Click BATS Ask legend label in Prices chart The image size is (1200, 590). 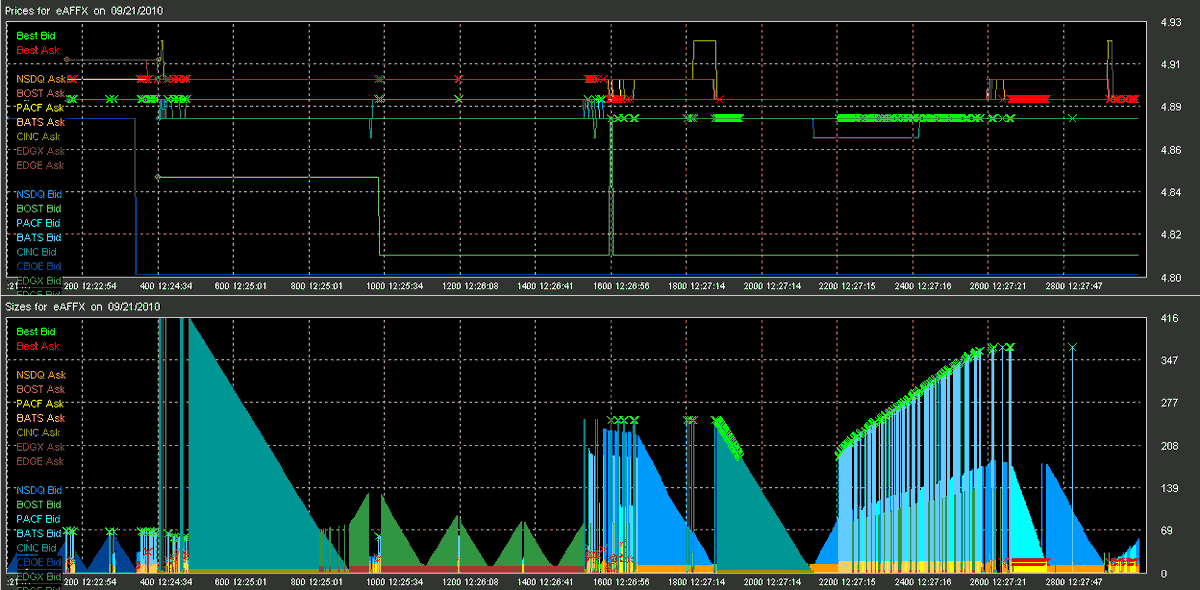point(40,122)
